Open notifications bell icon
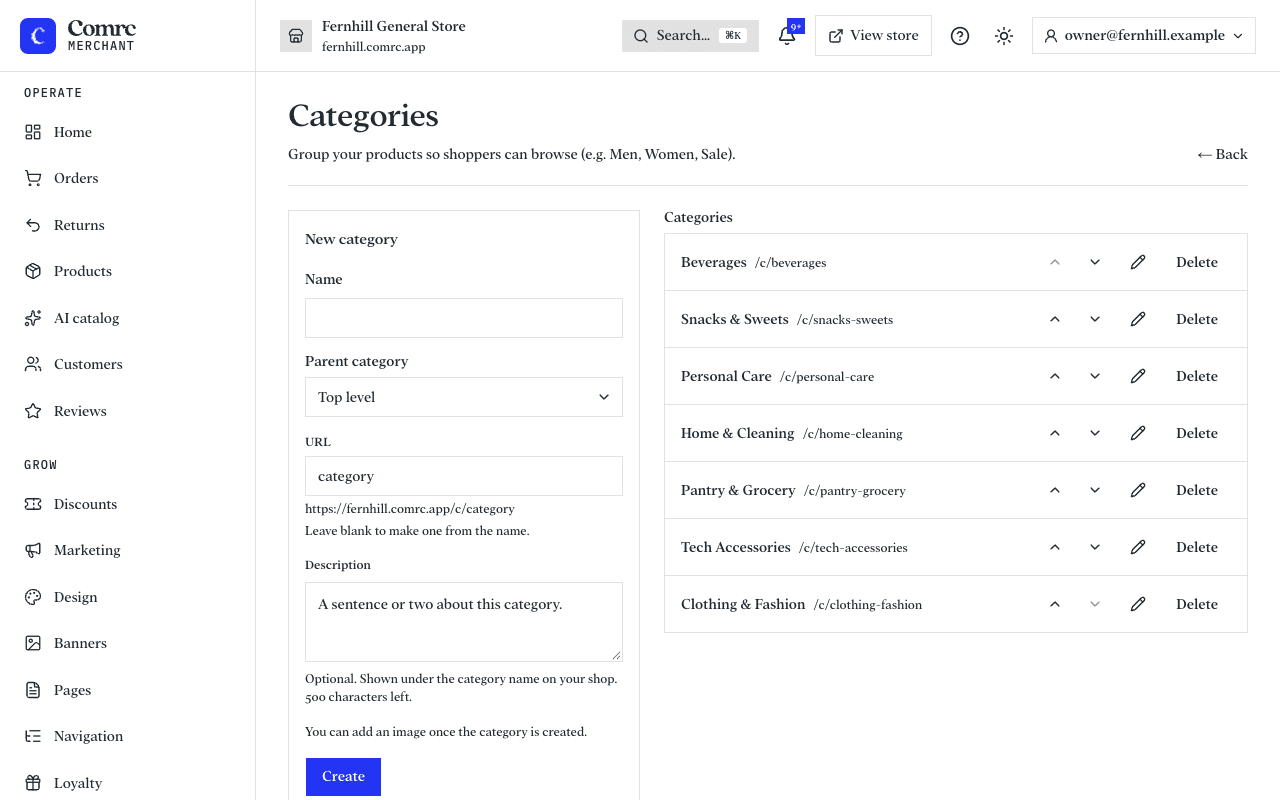This screenshot has width=1280, height=800. point(787,36)
